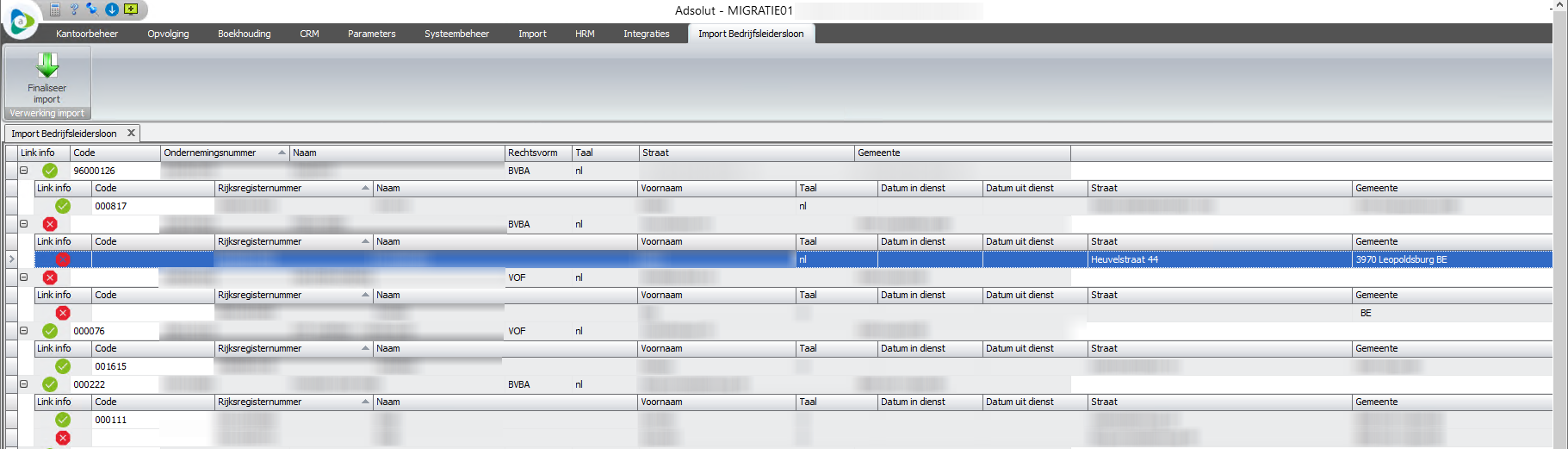
Task: Open the Boekhouding menu tab
Action: pyautogui.click(x=244, y=34)
